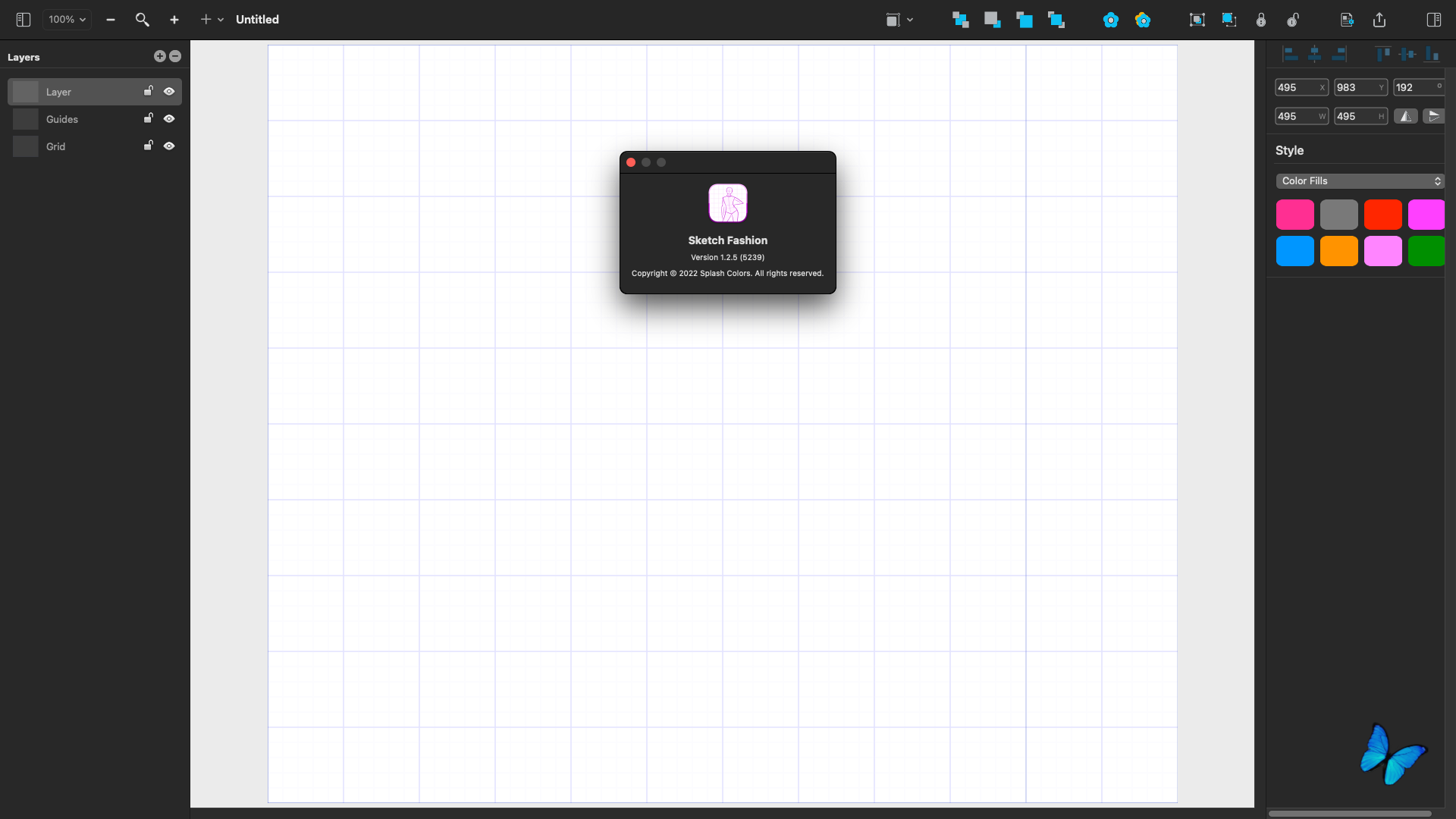This screenshot has height=819, width=1456.
Task: Align objects to top edge
Action: [1383, 54]
